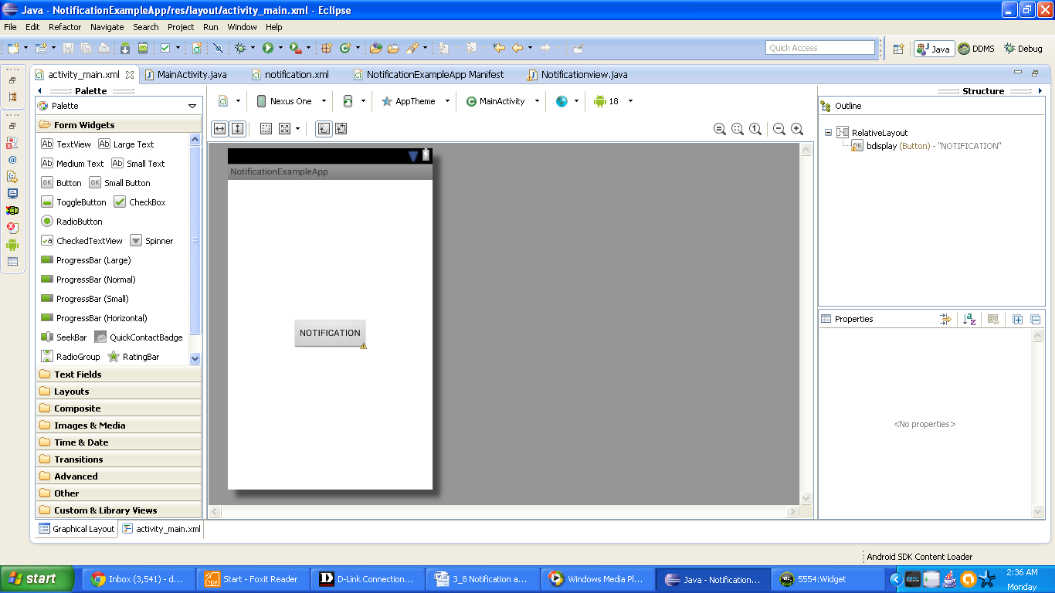Click the Sort properties alphabetically icon
Screen dimensions: 1055x593
pyautogui.click(x=969, y=319)
